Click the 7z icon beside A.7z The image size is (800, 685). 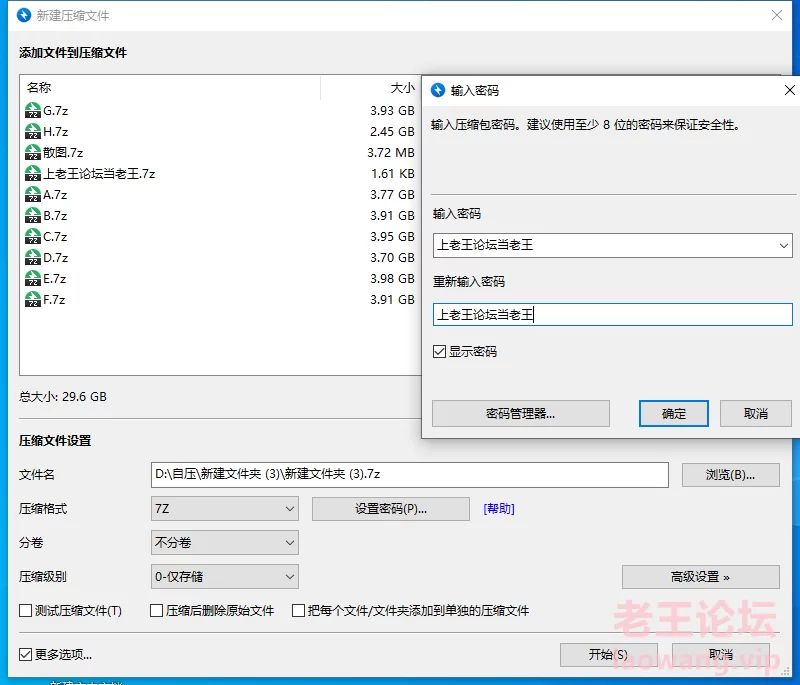(x=33, y=194)
